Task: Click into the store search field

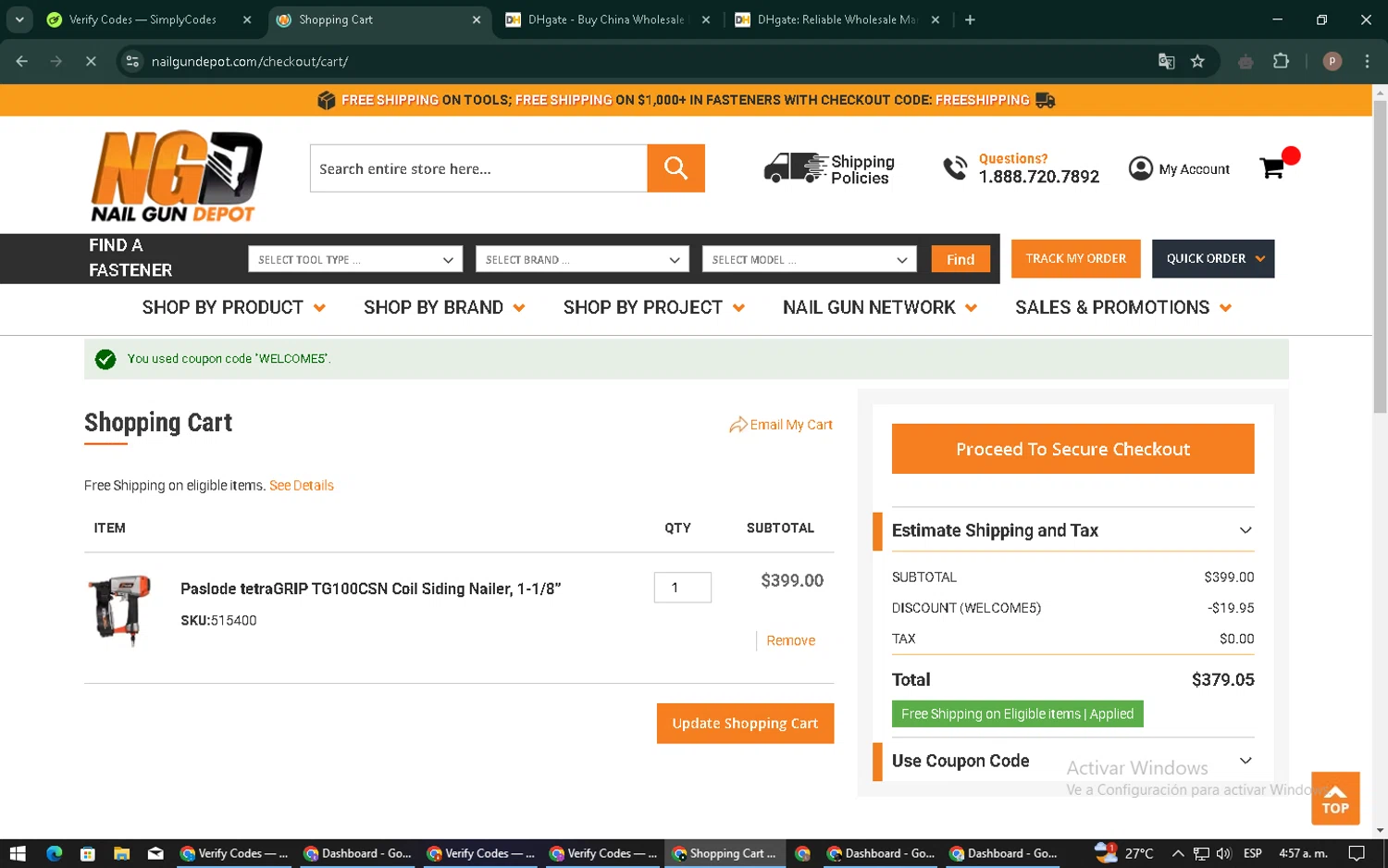Action: pyautogui.click(x=478, y=168)
